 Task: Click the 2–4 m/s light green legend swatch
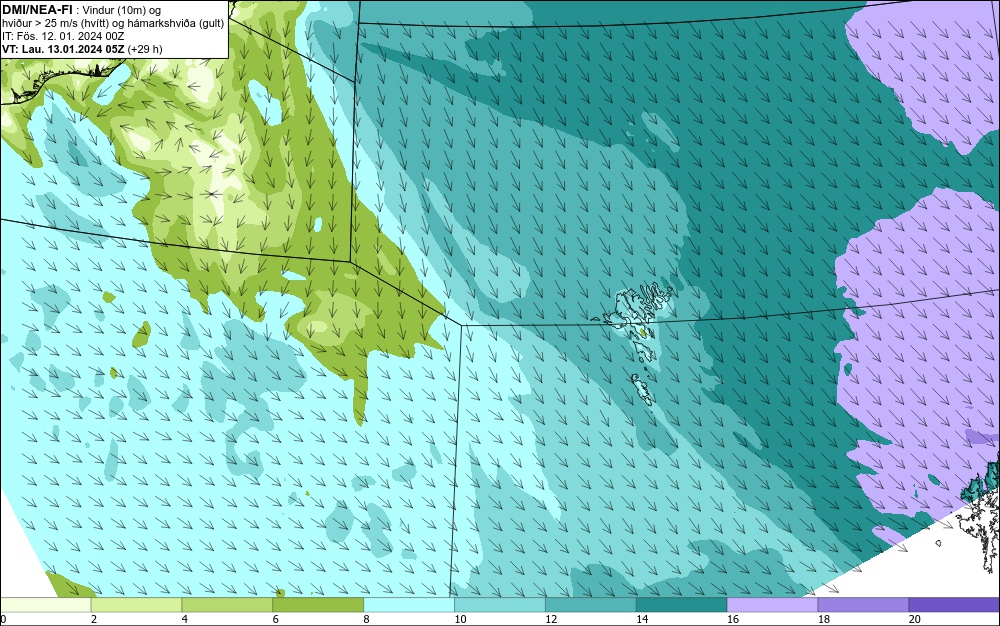(x=136, y=604)
